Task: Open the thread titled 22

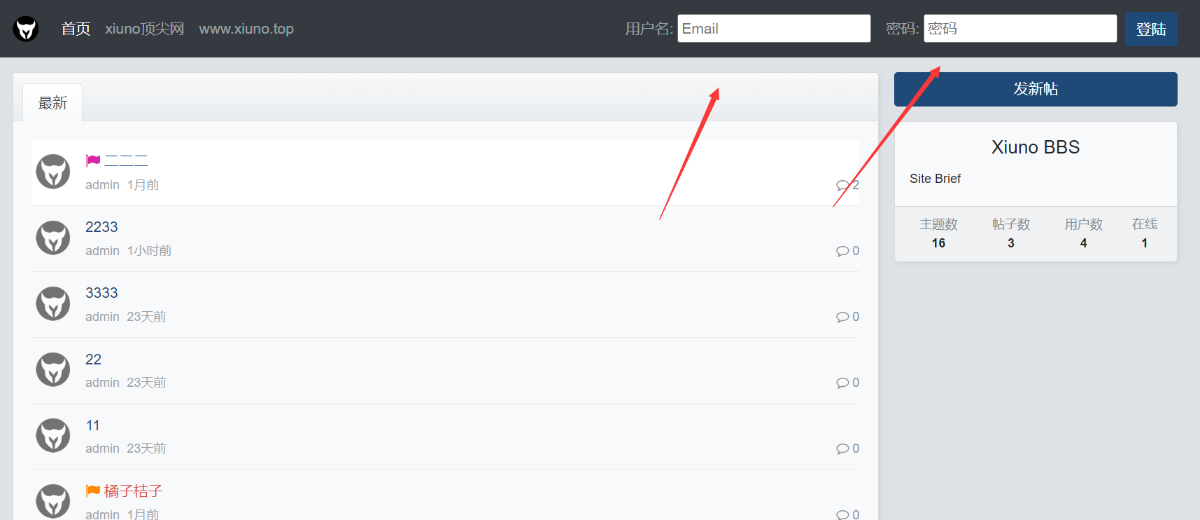Action: (93, 359)
